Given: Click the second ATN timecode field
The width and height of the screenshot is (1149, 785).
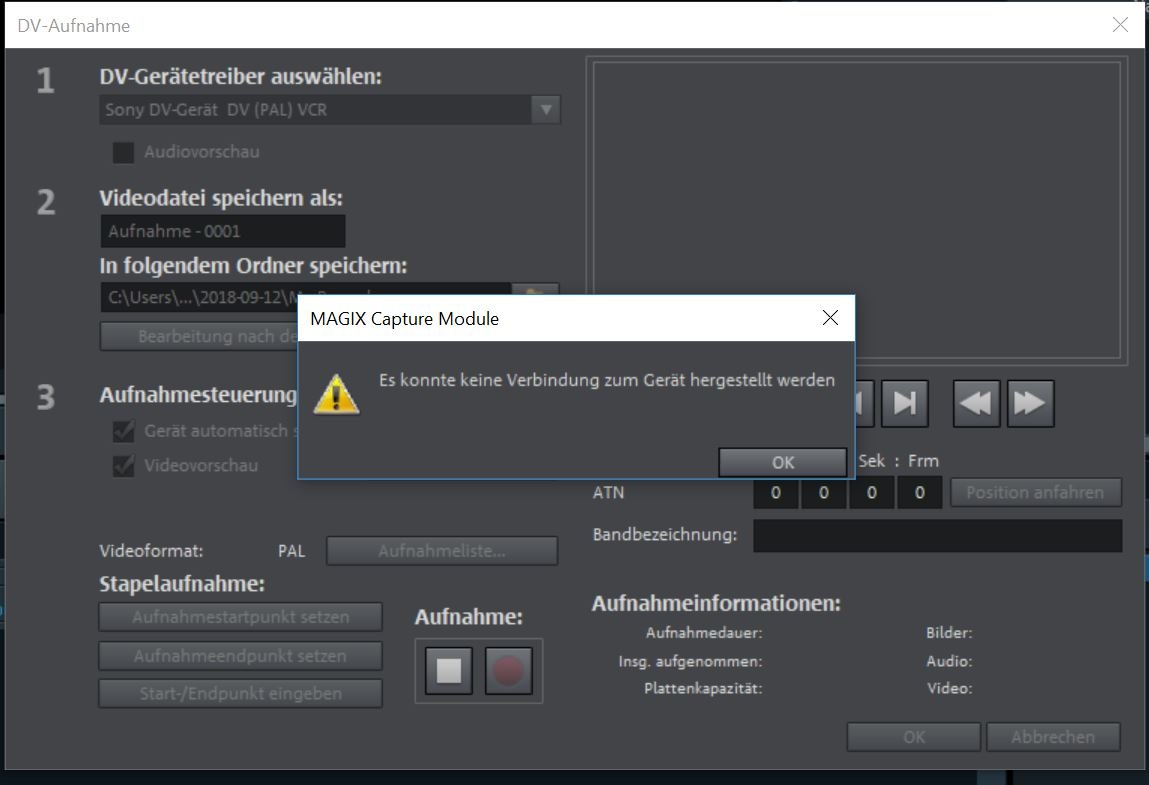Looking at the screenshot, I should [x=824, y=493].
